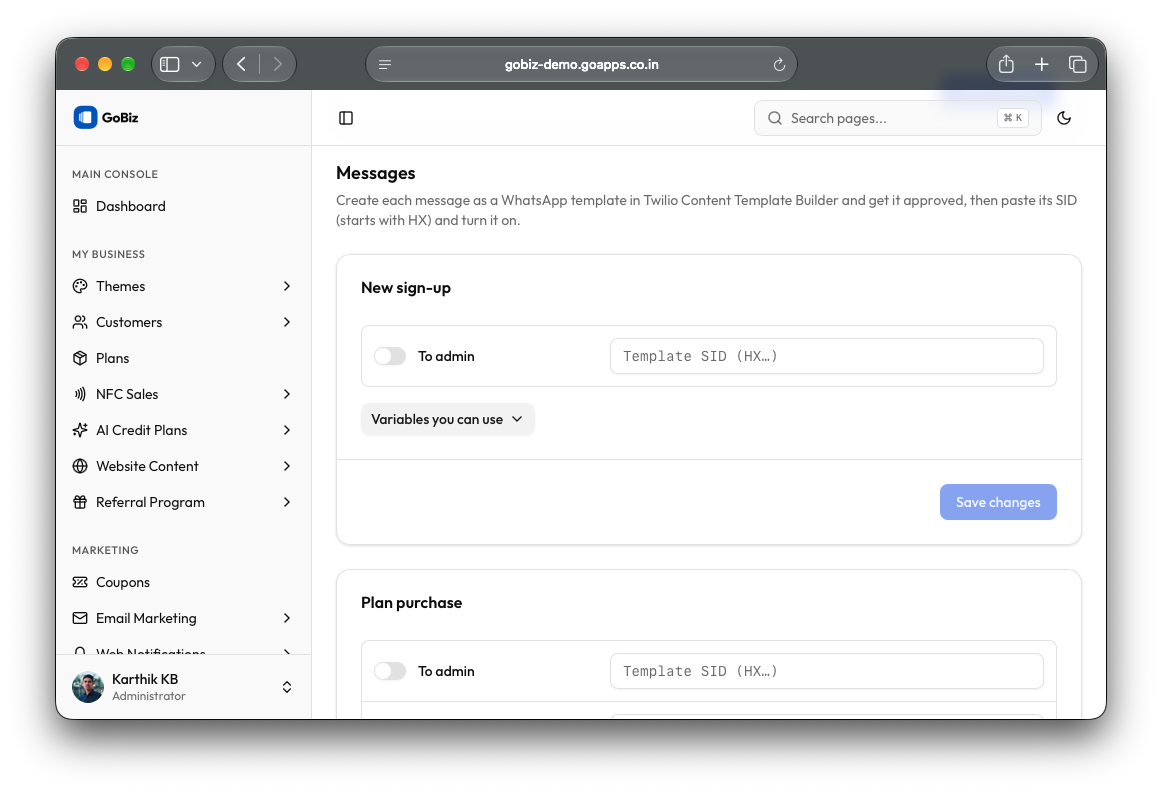Open Safari share menu icon
Screen dimensions: 1162x793
pyautogui.click(x=1006, y=64)
